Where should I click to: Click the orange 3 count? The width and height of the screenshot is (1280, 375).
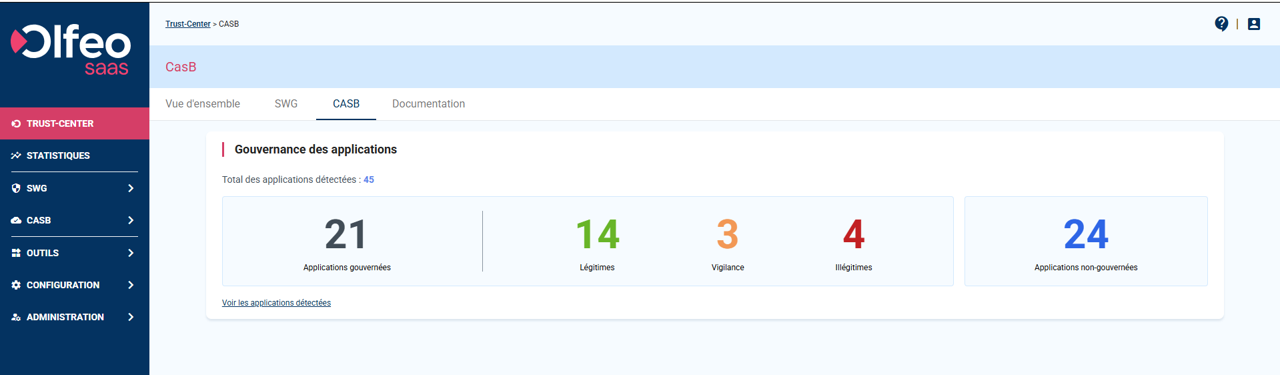tap(727, 234)
